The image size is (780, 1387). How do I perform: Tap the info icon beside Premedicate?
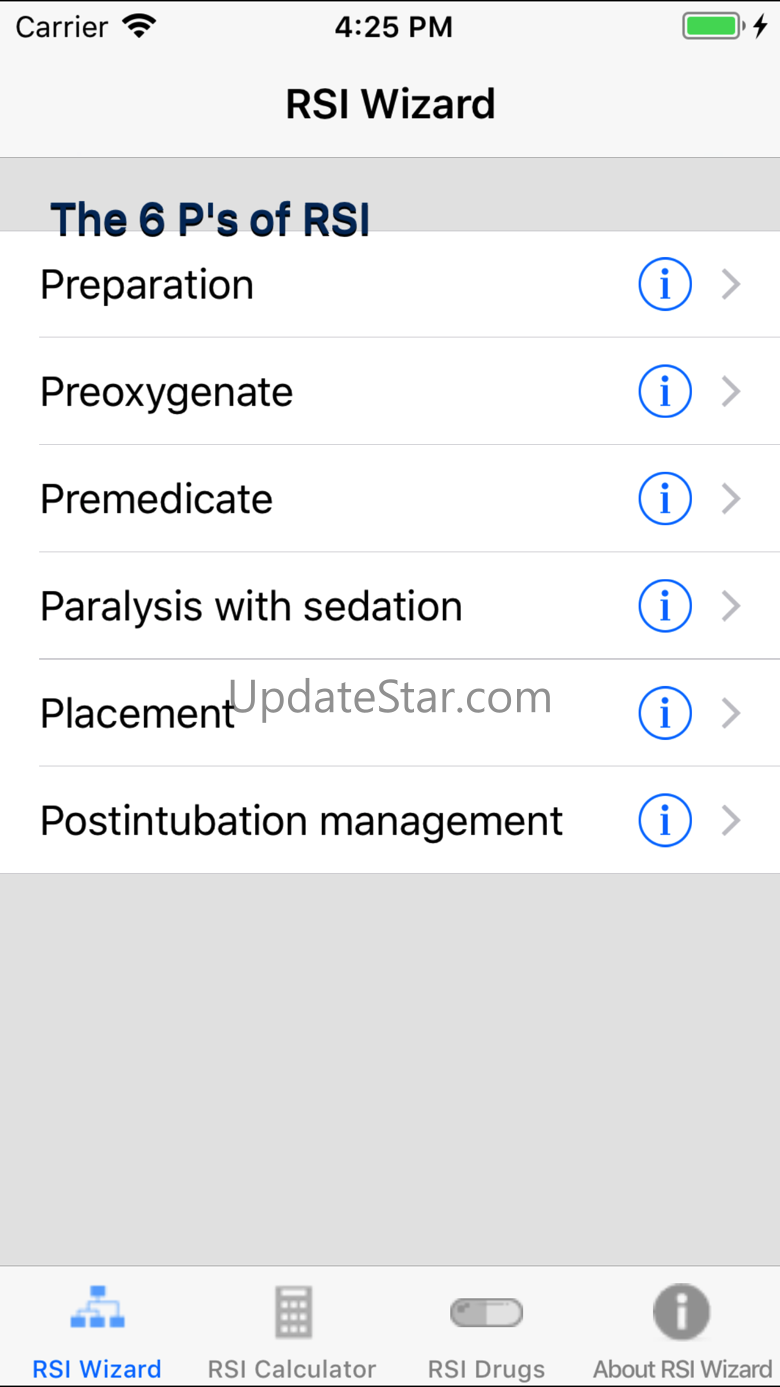pos(665,499)
